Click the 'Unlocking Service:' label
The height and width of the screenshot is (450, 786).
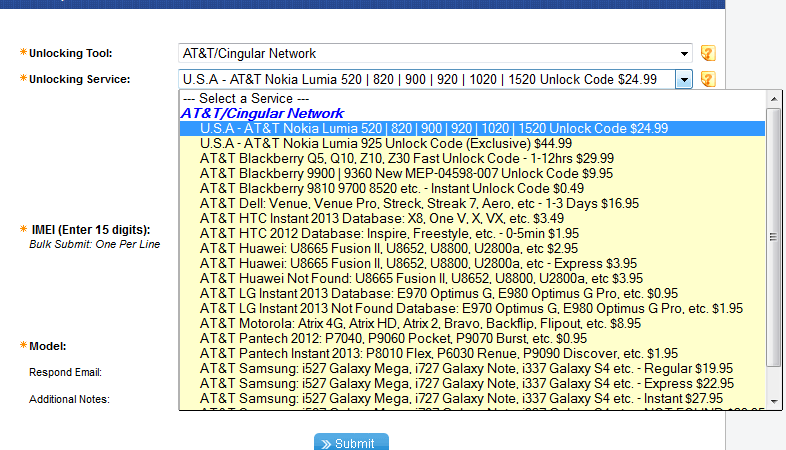[79, 79]
